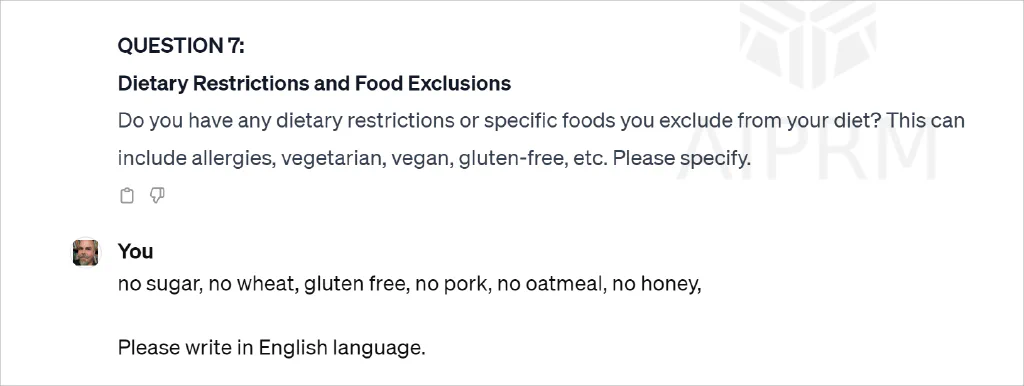Click the user profile avatar photo
The width and height of the screenshot is (1024, 386).
point(86,252)
